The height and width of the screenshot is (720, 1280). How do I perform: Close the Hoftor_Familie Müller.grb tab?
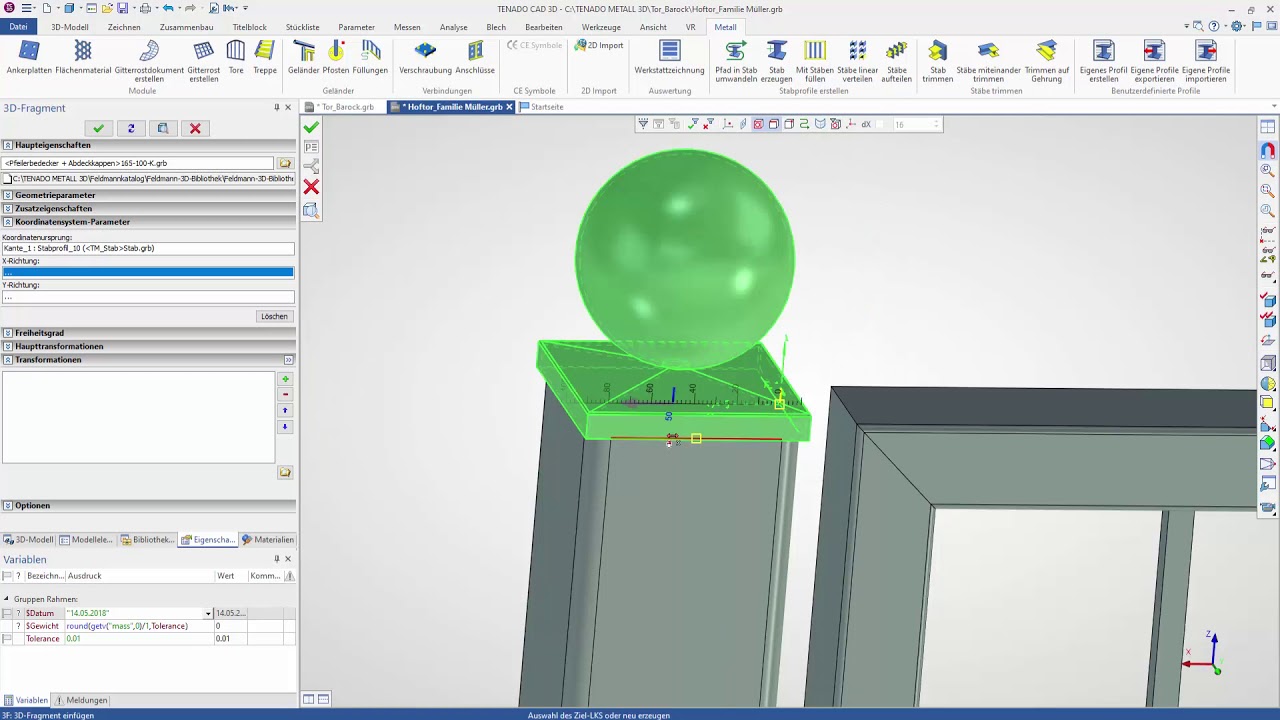509,107
